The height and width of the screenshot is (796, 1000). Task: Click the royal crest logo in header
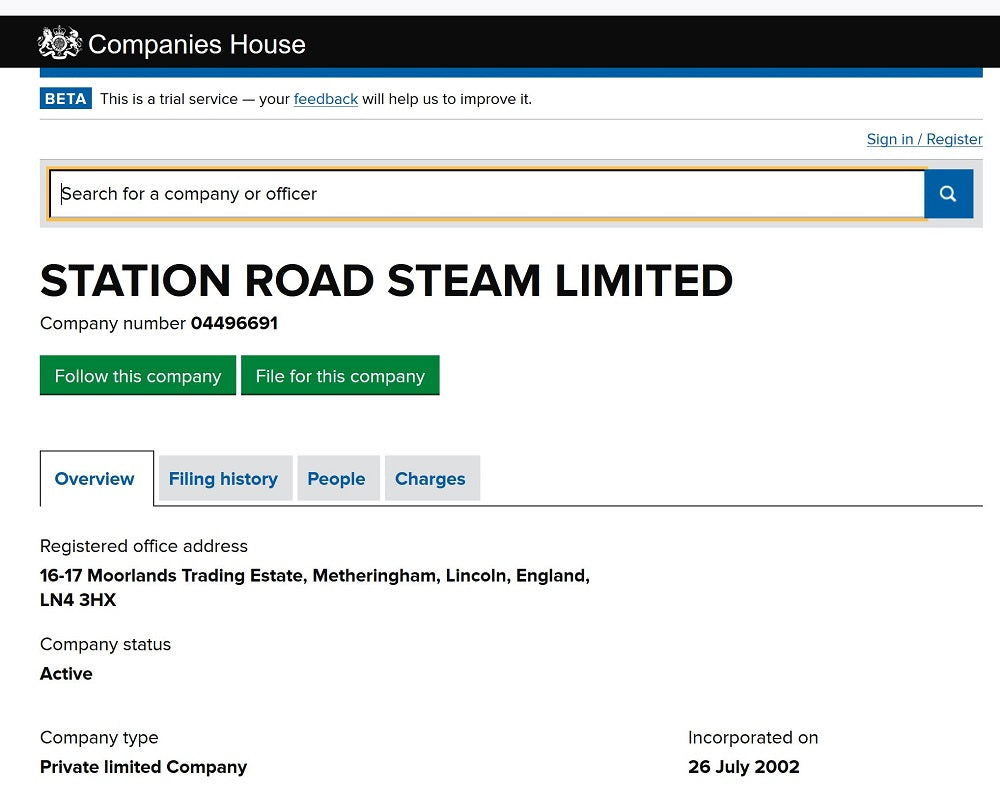59,43
